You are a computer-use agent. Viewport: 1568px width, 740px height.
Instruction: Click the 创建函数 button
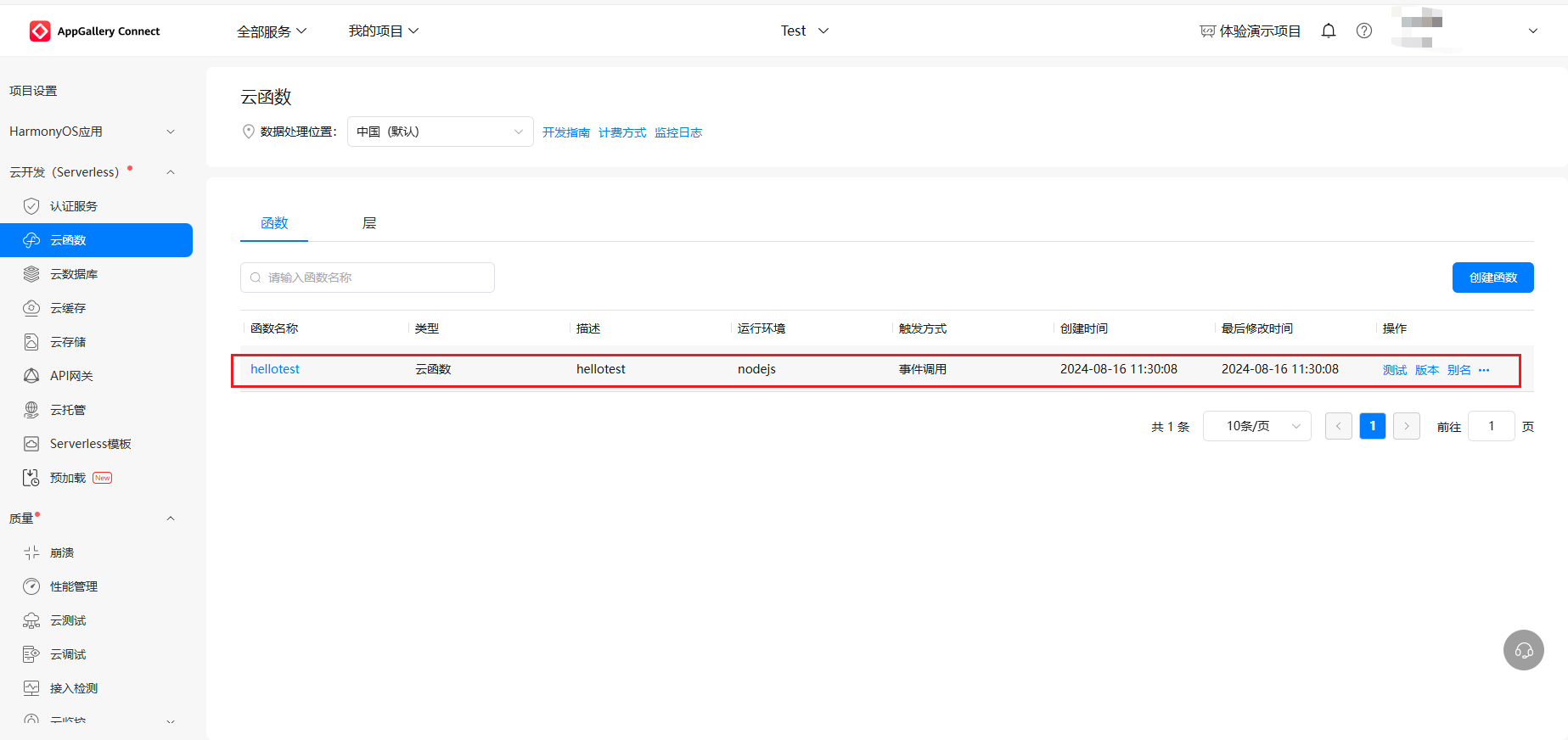(x=1493, y=277)
